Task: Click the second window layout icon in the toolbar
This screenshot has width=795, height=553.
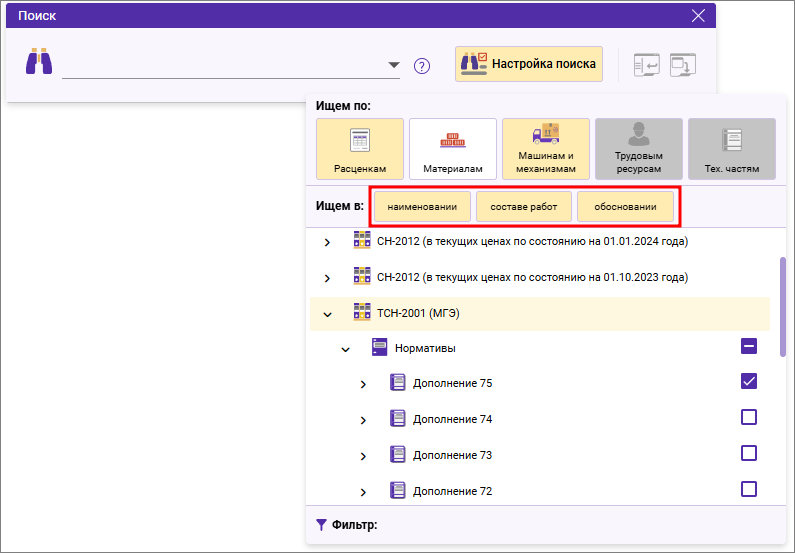Action: pos(682,64)
